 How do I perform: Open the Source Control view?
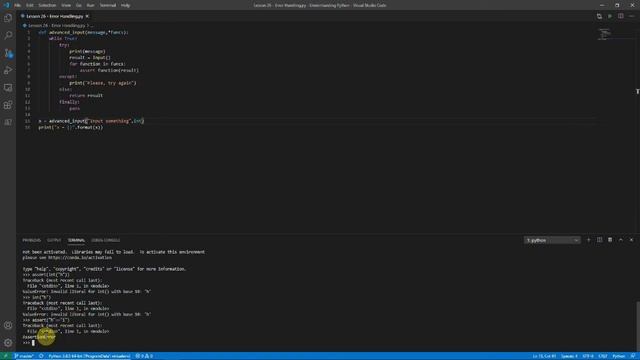coord(8,53)
